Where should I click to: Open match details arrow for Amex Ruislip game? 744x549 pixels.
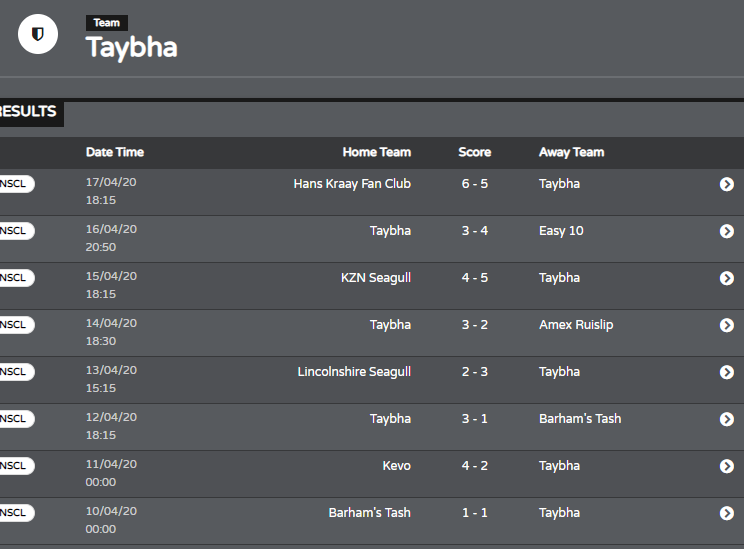click(726, 325)
